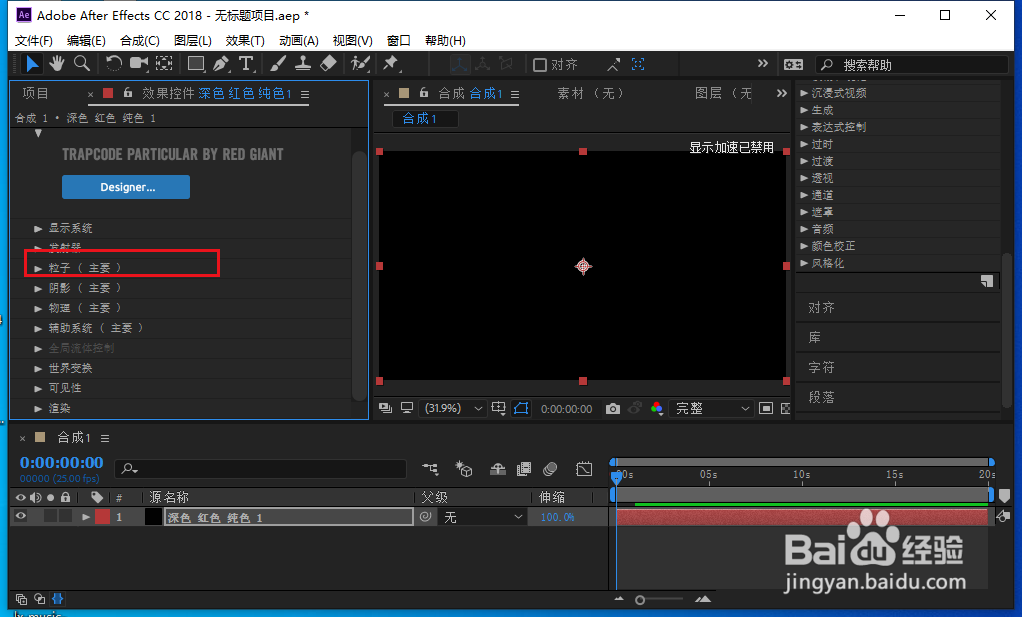The width and height of the screenshot is (1022, 617).
Task: Open show channel color management icon
Action: click(x=657, y=409)
